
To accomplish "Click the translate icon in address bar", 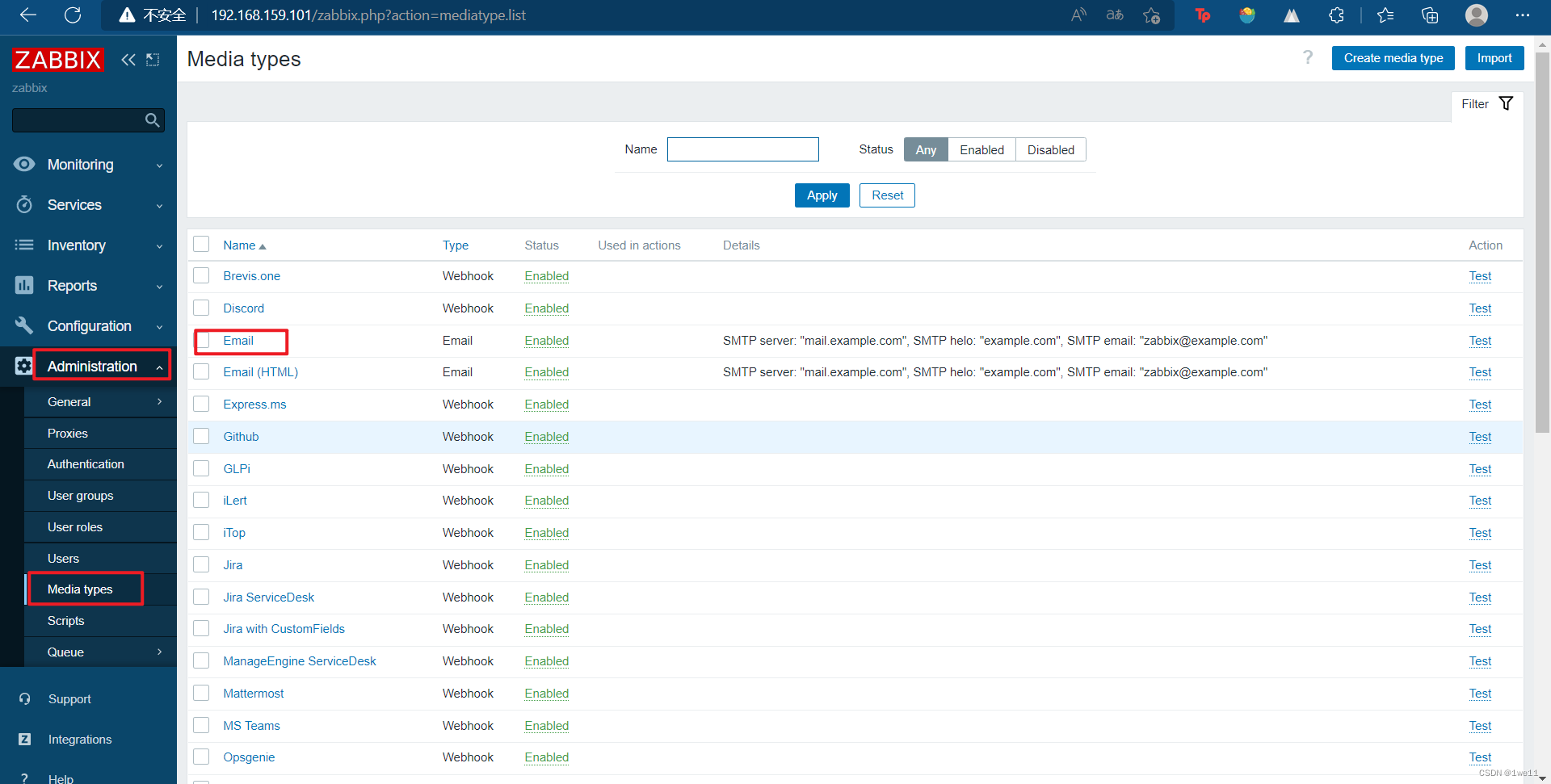I will point(1115,15).
